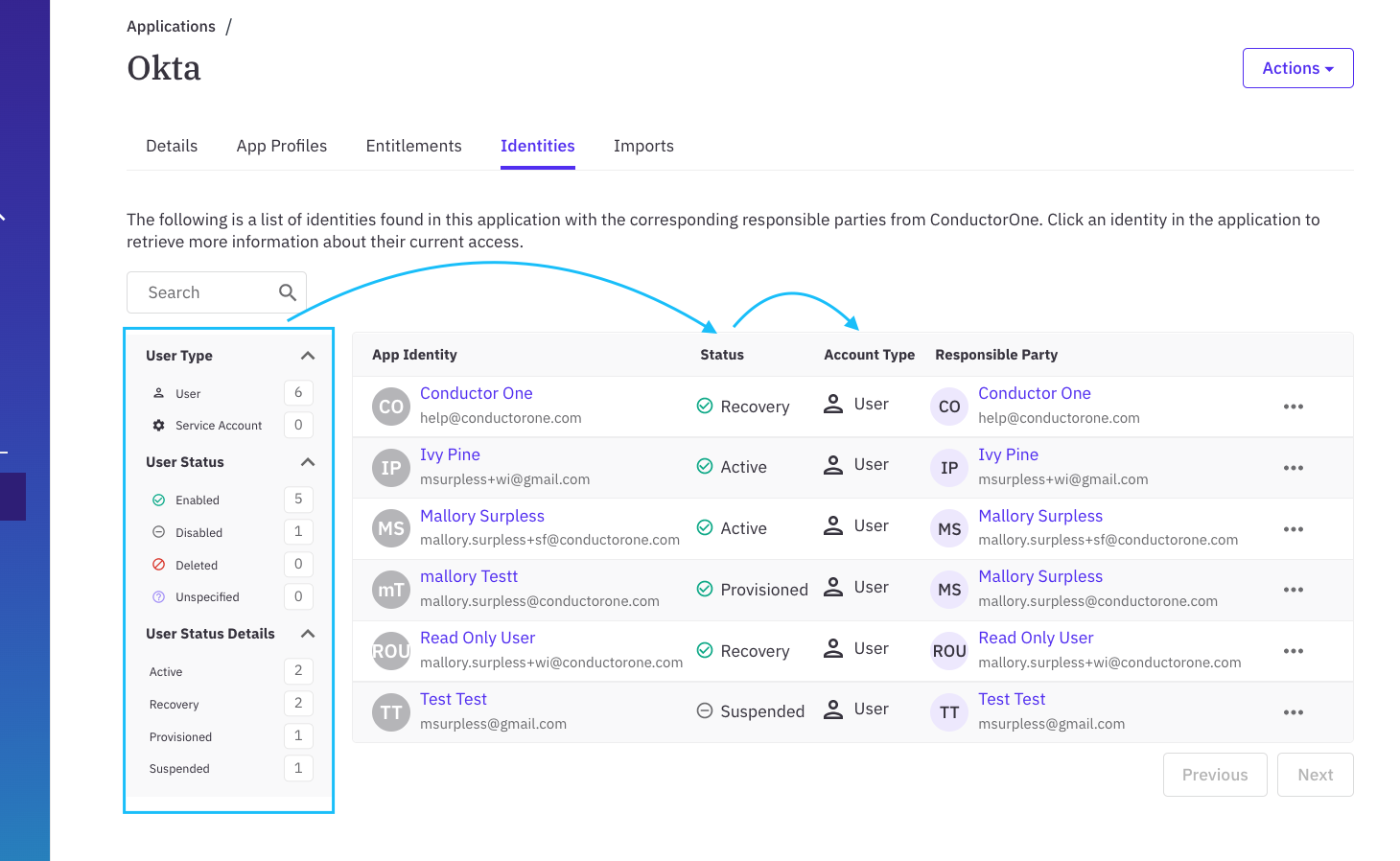Collapse the User Status filter section
The width and height of the screenshot is (1400, 861).
click(x=308, y=462)
